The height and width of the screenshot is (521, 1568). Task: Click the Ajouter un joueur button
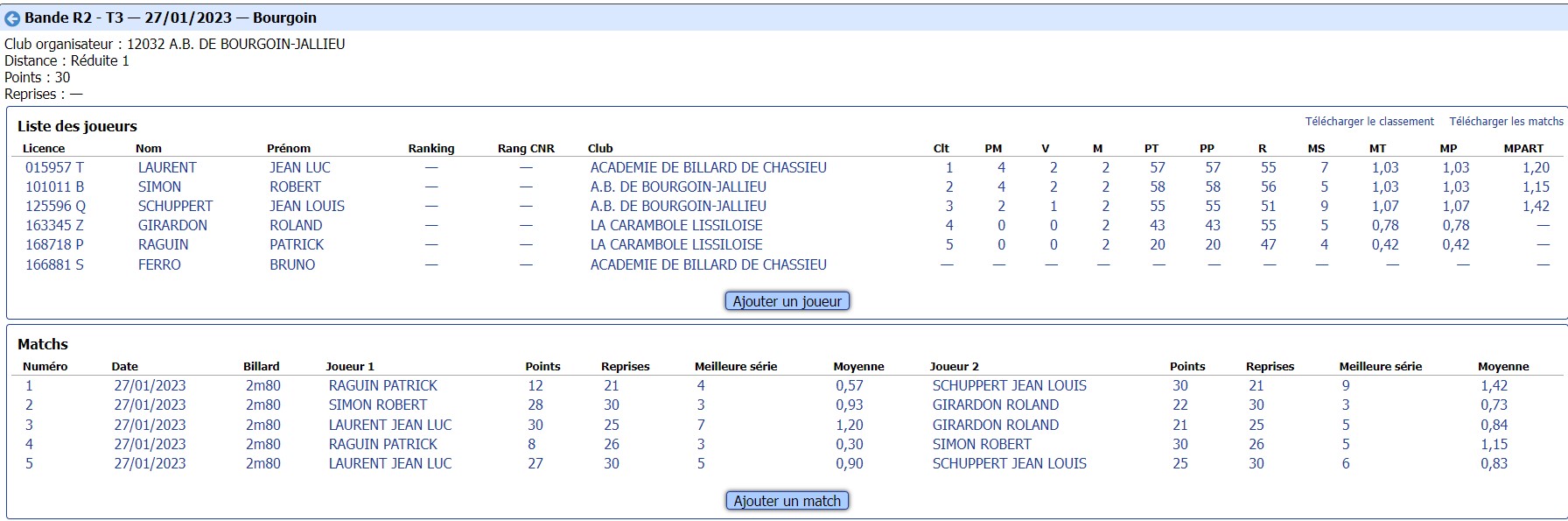point(787,301)
